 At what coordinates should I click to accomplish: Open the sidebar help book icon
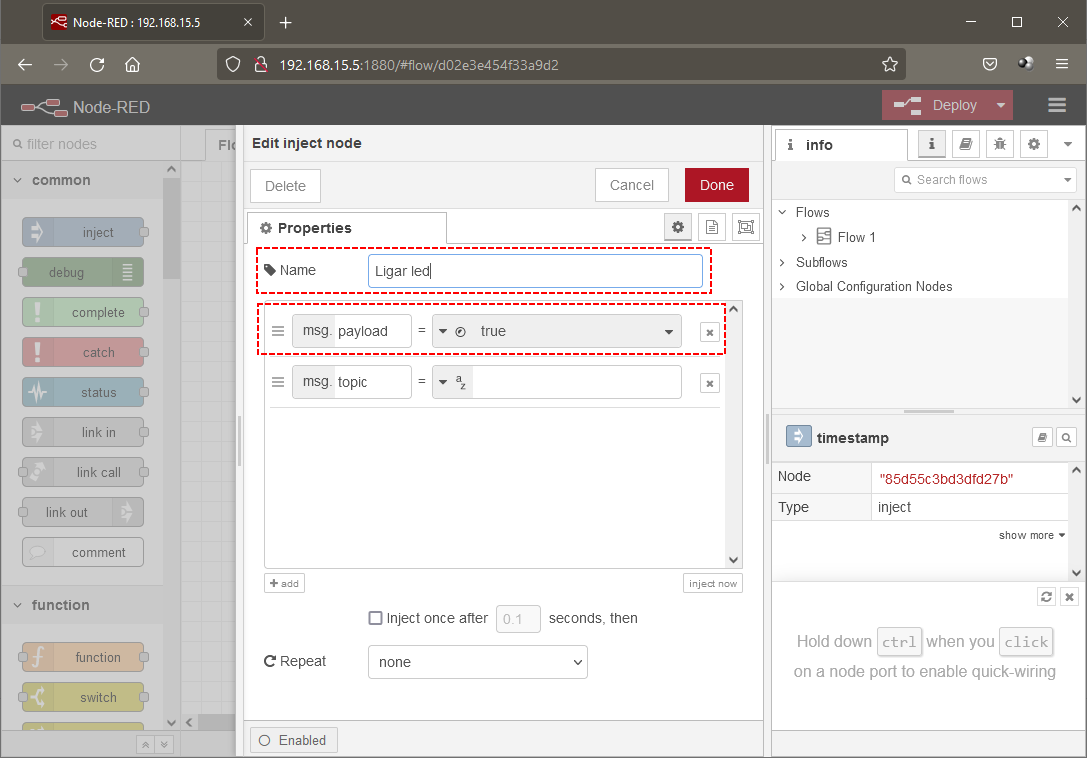click(x=966, y=144)
